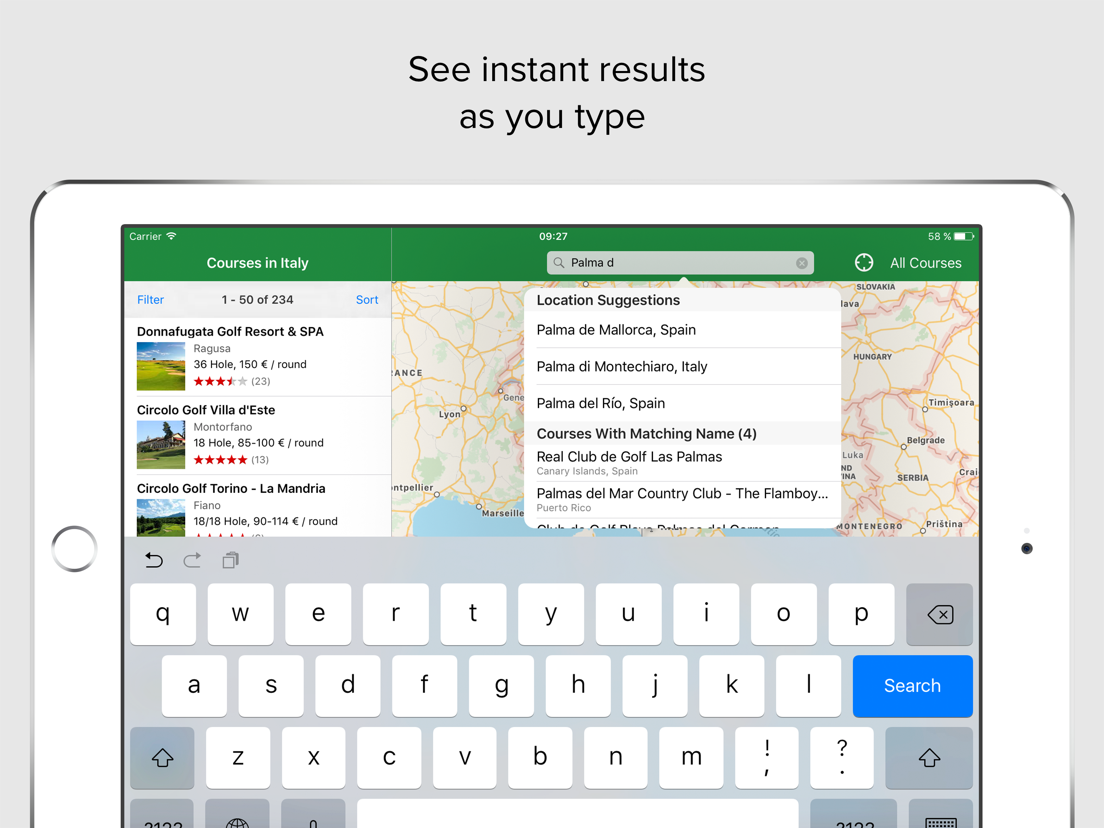Tap the Belgrade marker on map
The height and width of the screenshot is (828, 1104).
click(904, 446)
